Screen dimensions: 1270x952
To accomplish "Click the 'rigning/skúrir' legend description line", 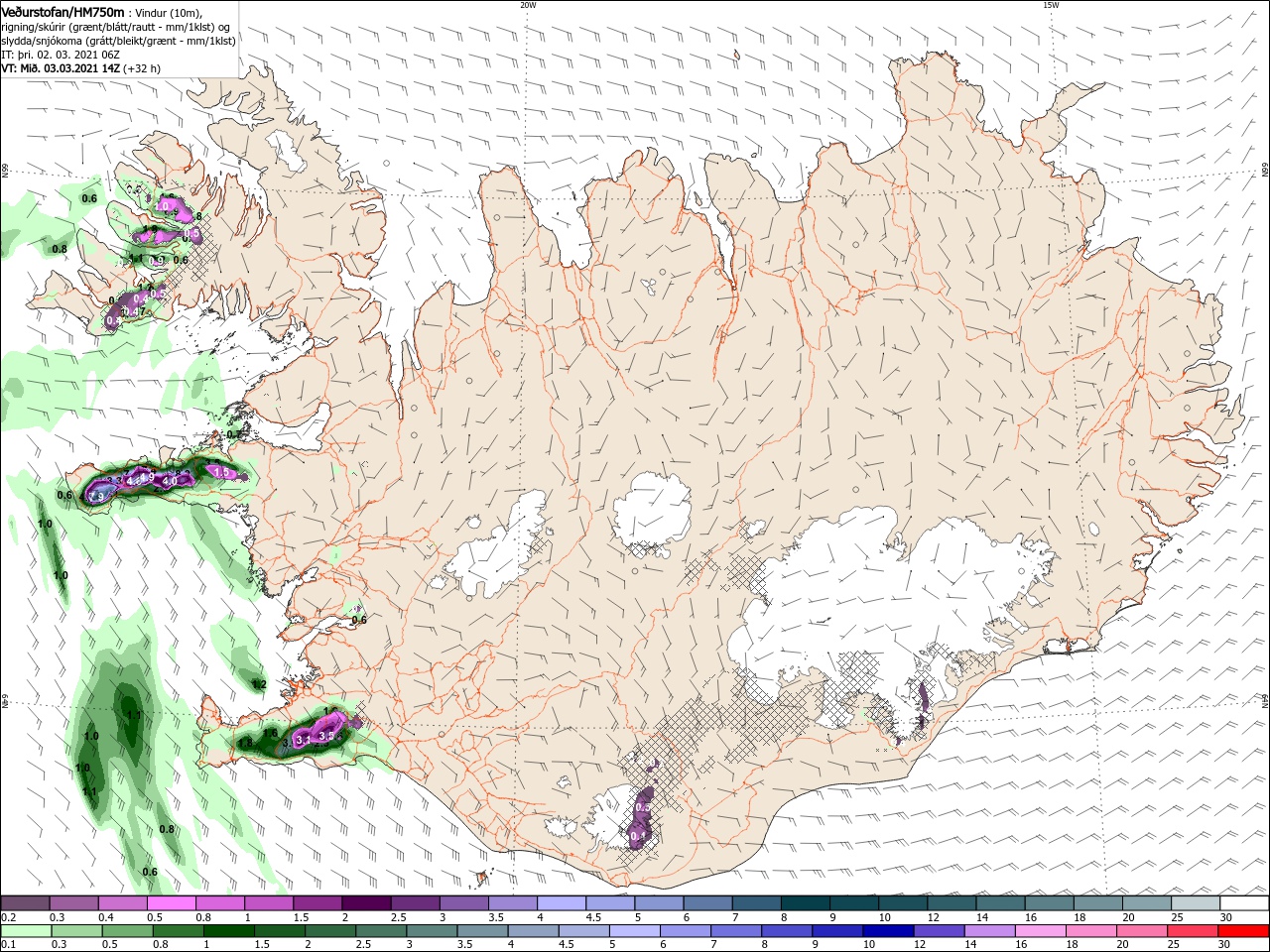I will [116, 27].
